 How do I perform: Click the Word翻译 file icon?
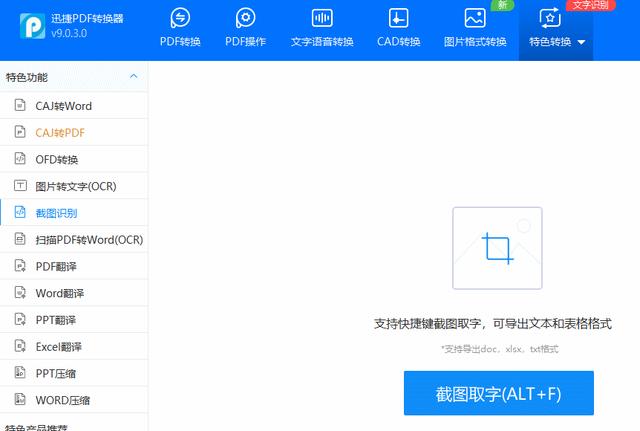tap(20, 292)
